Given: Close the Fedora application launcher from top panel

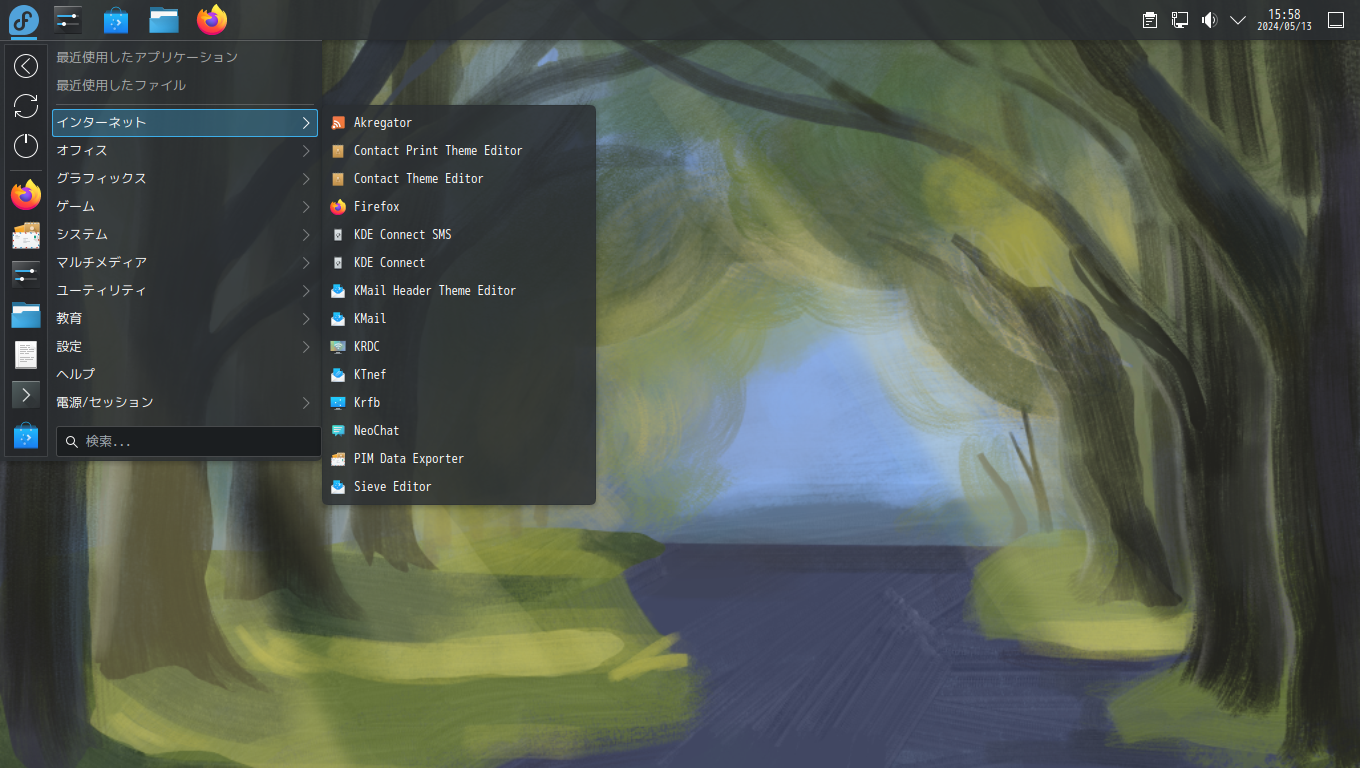Looking at the screenshot, I should [23, 19].
